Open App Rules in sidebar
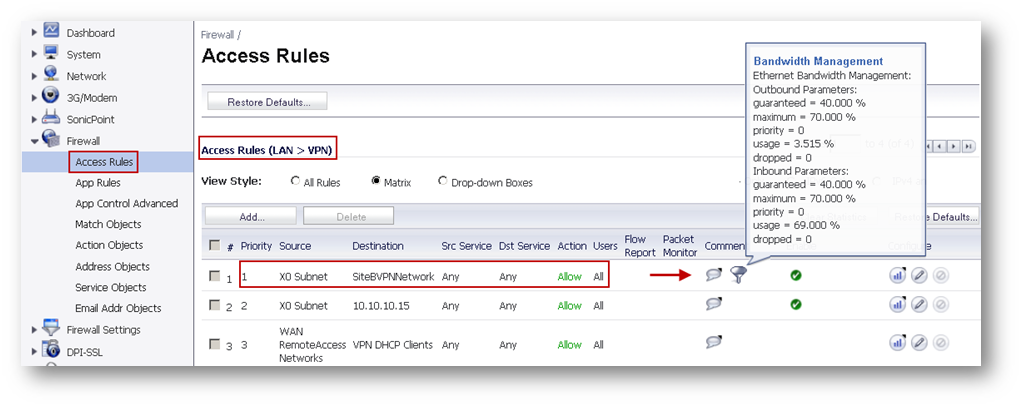This screenshot has height=408, width=1023. [x=98, y=183]
